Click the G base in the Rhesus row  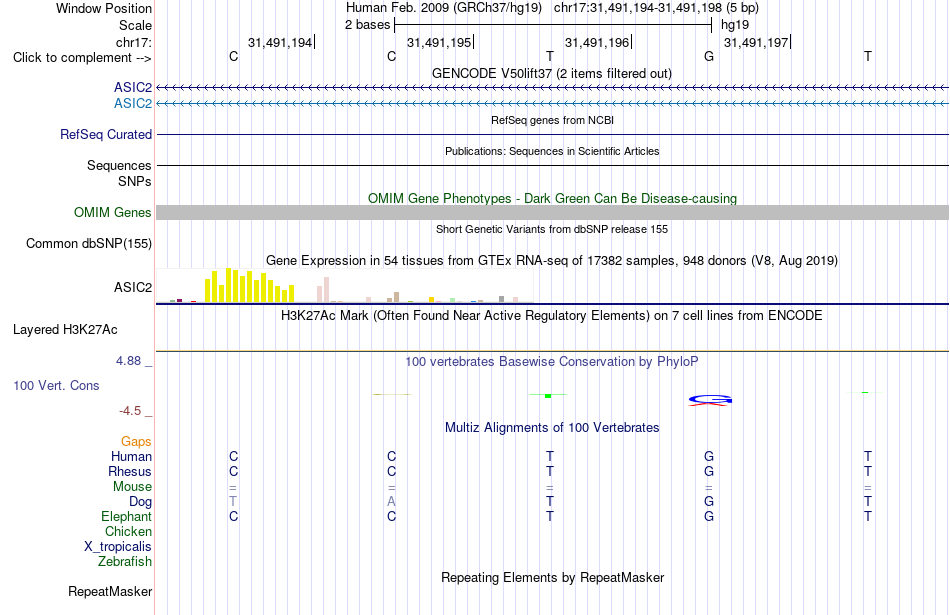click(x=709, y=471)
